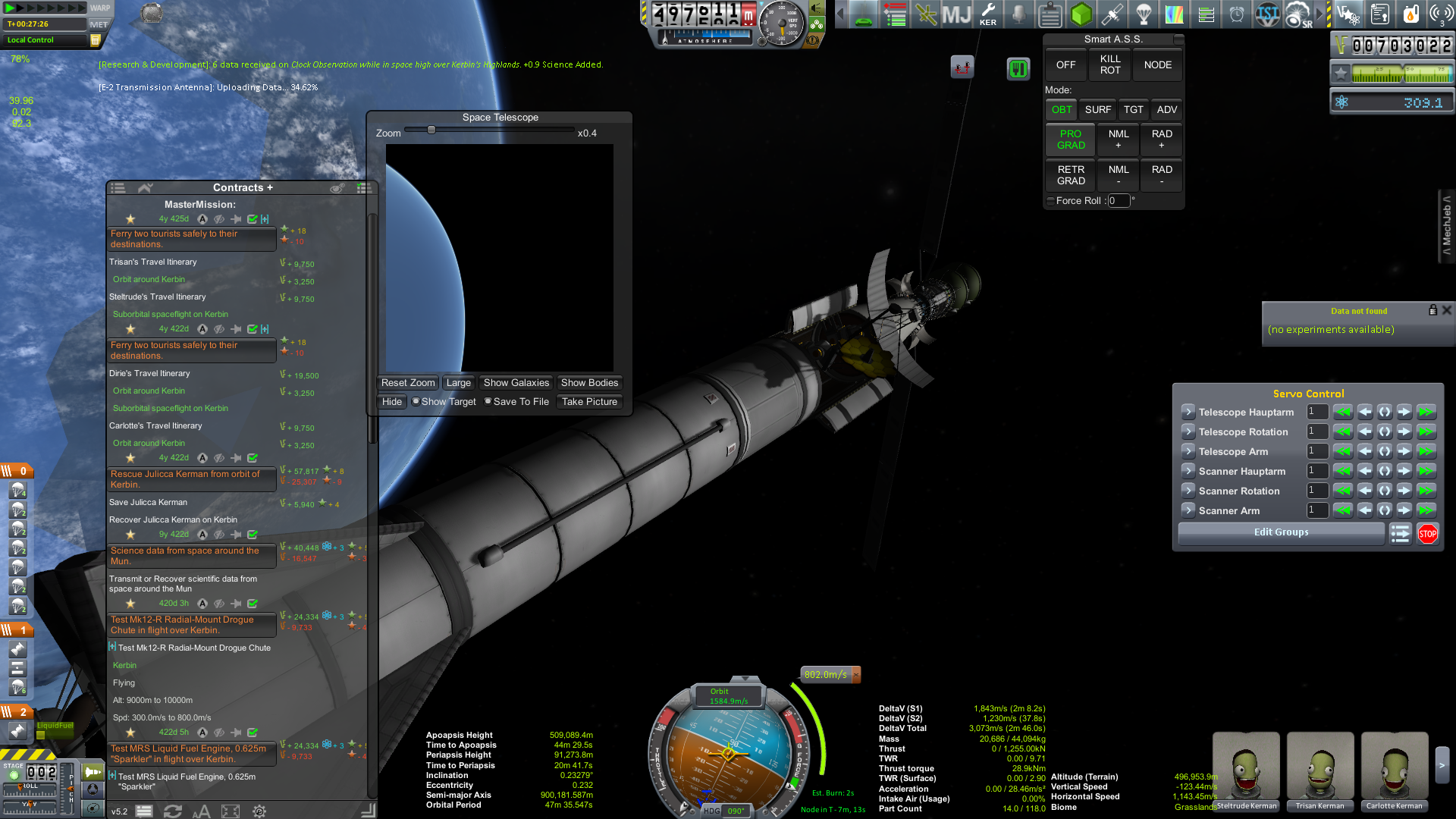Open the green cube toolbar icon
The image size is (1456, 819).
[1081, 14]
